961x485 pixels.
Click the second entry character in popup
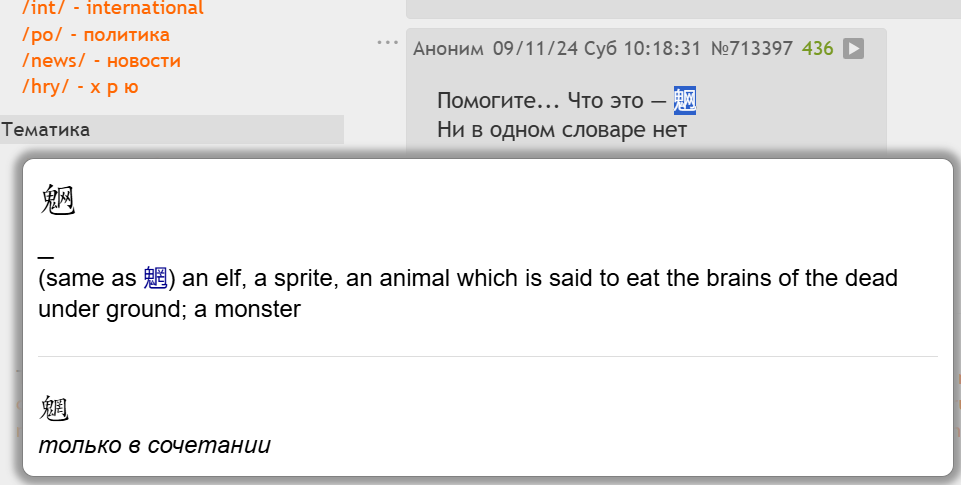54,409
